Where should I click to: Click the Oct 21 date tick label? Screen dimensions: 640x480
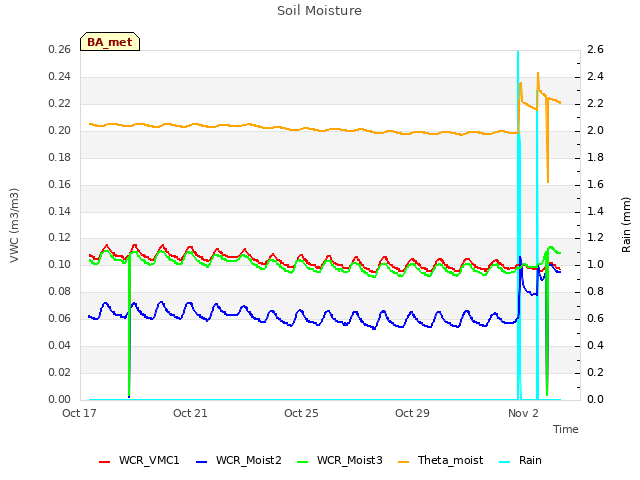coord(190,413)
